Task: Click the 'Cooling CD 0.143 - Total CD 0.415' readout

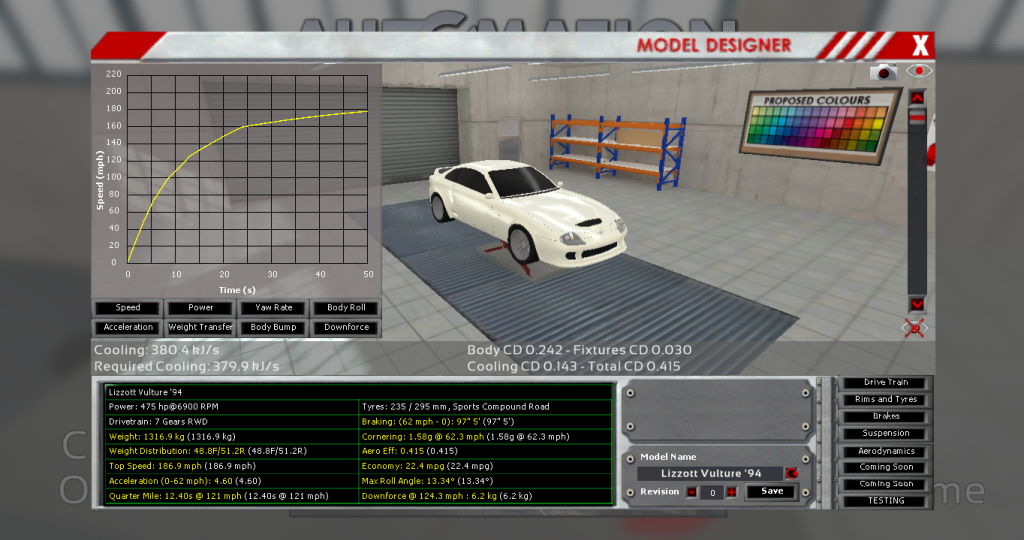Action: [x=573, y=367]
